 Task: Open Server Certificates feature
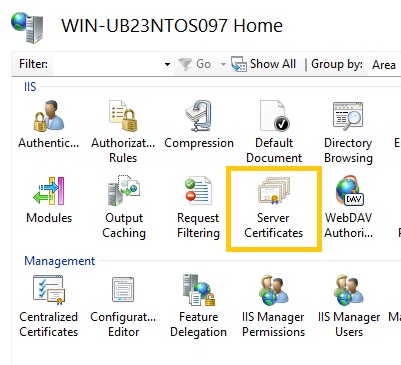(x=274, y=208)
